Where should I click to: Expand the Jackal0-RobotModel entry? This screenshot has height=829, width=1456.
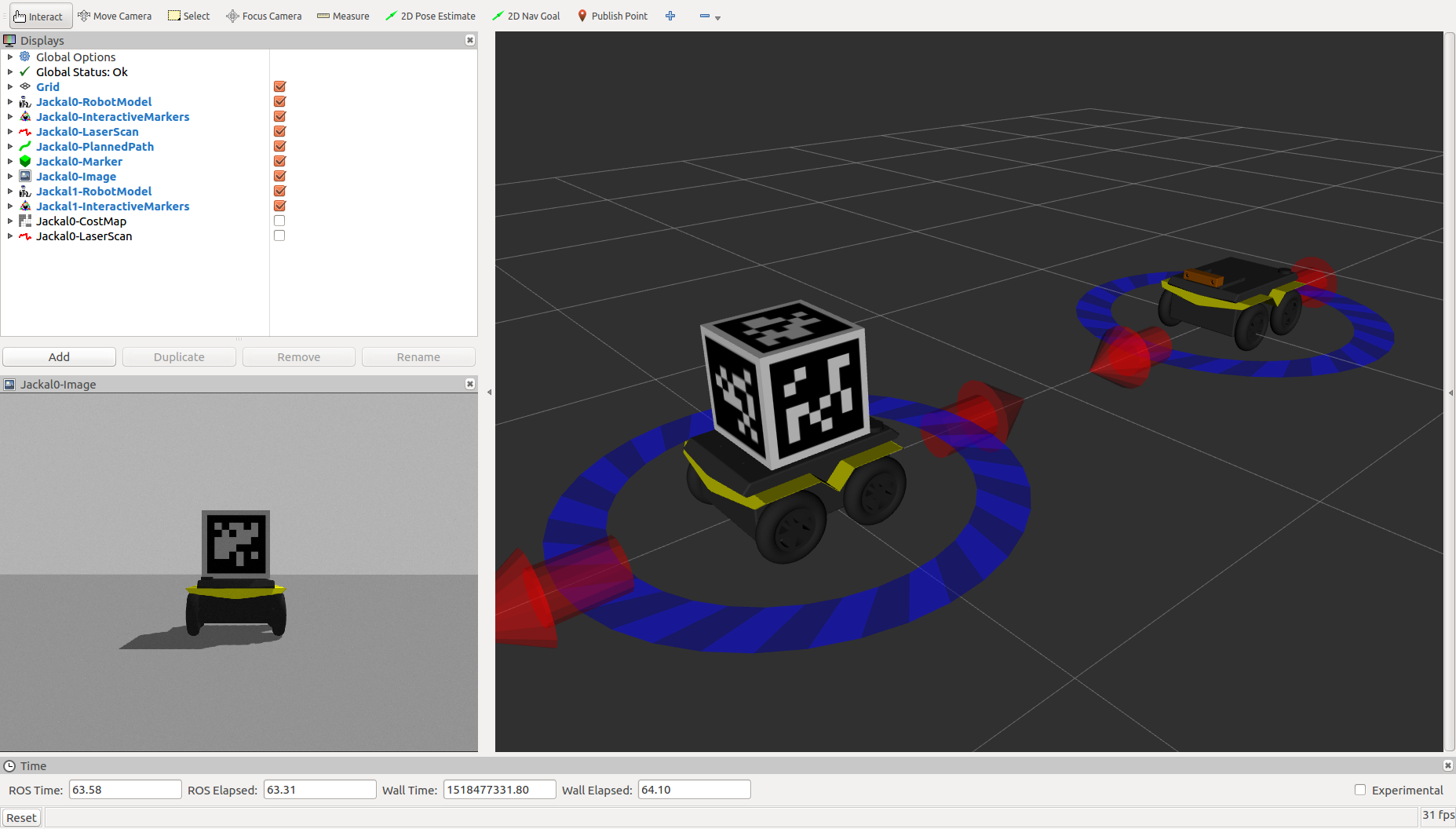[10, 102]
